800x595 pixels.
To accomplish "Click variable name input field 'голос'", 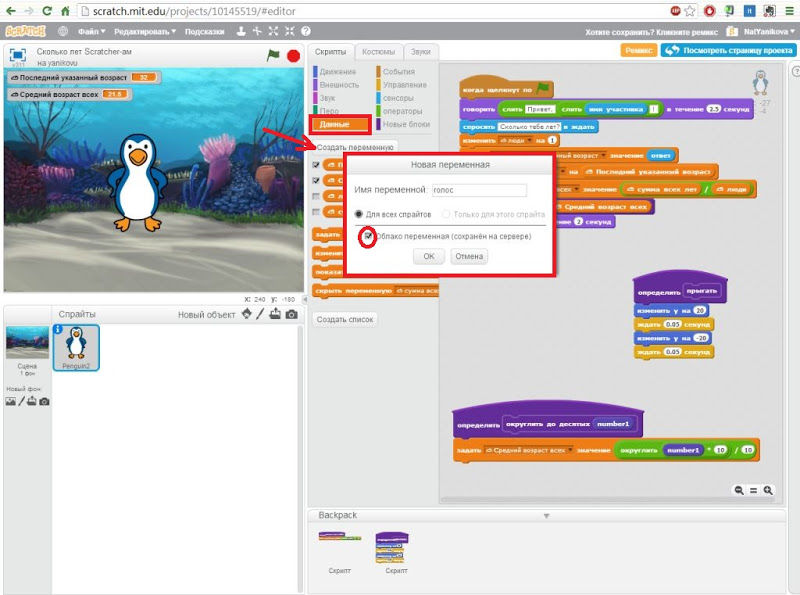I will 479,190.
